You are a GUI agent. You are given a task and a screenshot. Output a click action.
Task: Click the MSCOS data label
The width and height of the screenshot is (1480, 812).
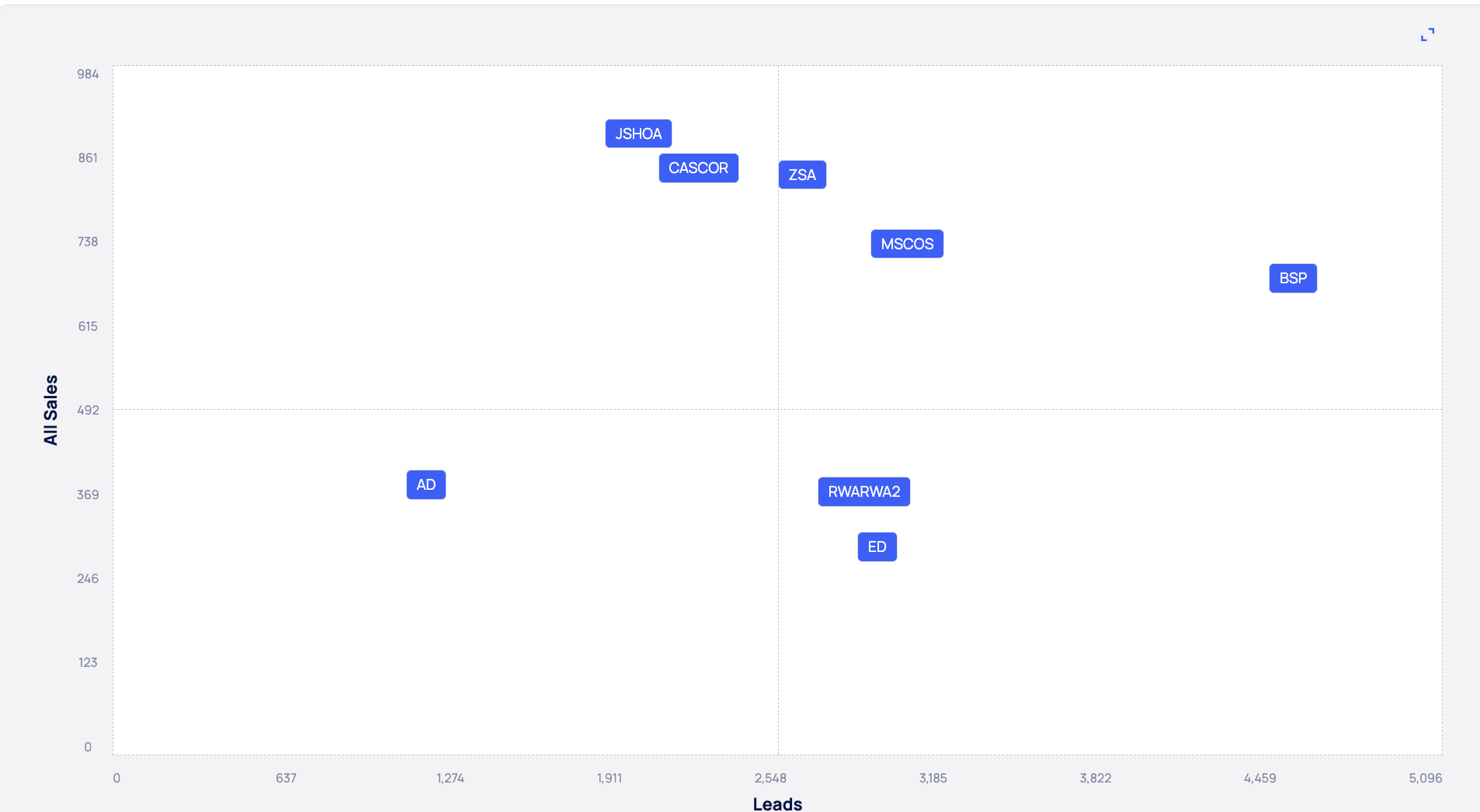pyautogui.click(x=907, y=244)
